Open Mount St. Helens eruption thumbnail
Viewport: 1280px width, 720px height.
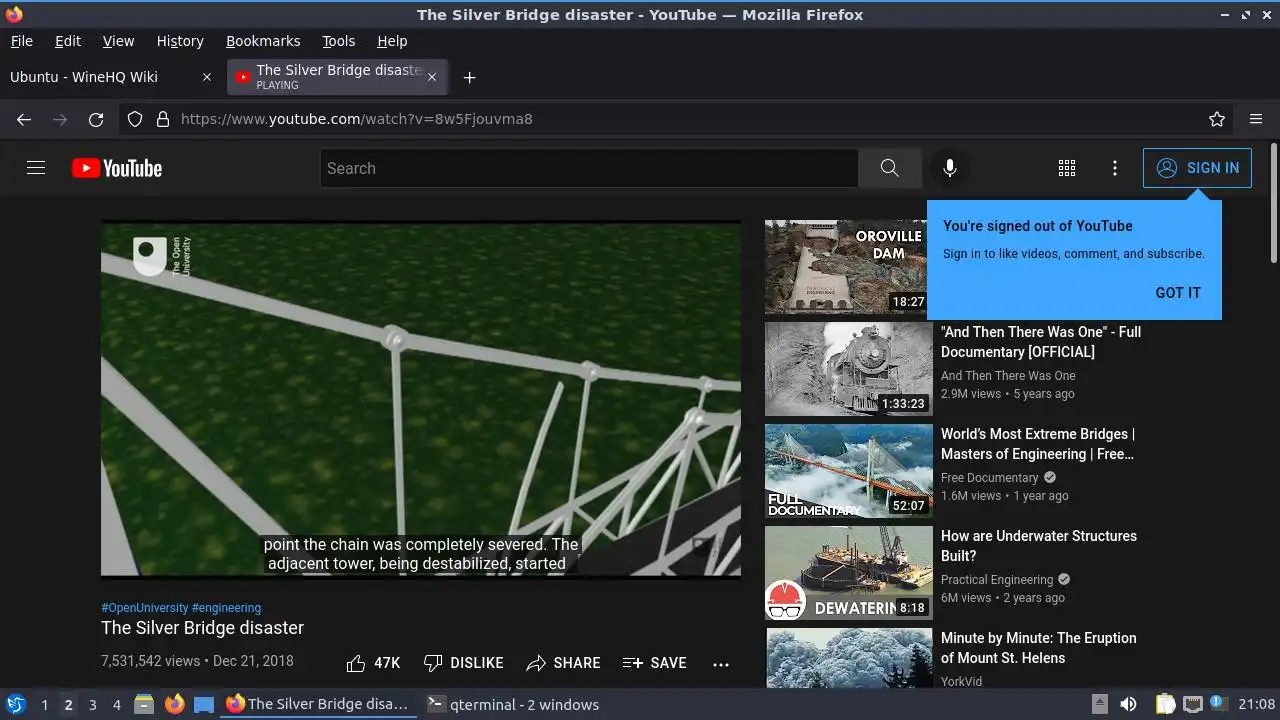coord(849,658)
